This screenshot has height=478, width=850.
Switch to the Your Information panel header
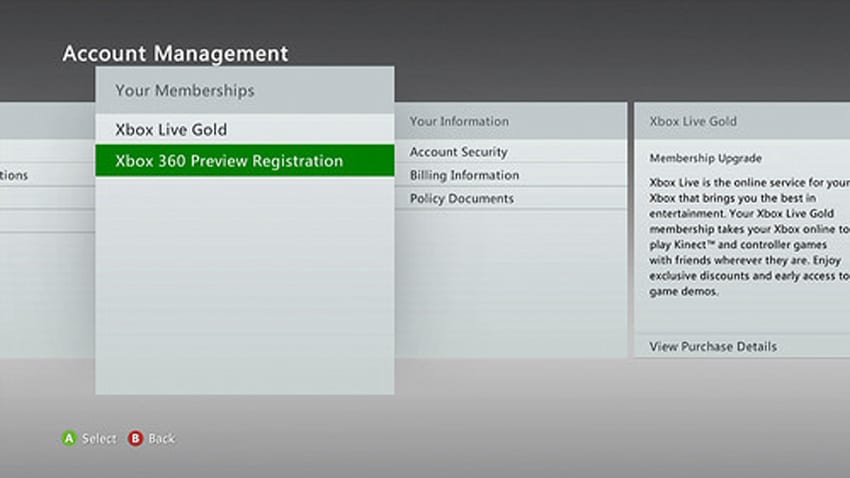click(x=459, y=121)
